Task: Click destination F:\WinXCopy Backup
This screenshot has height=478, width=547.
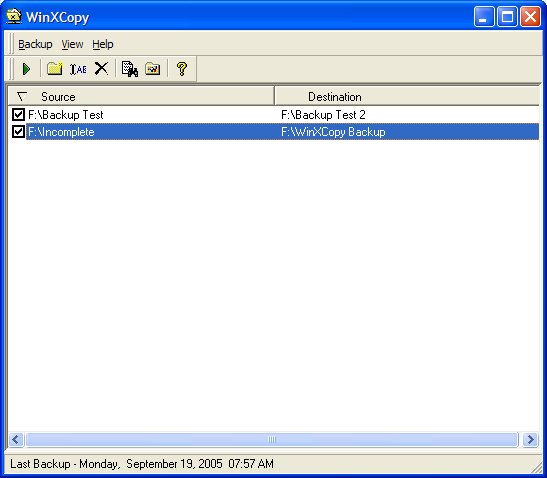Action: click(x=333, y=132)
